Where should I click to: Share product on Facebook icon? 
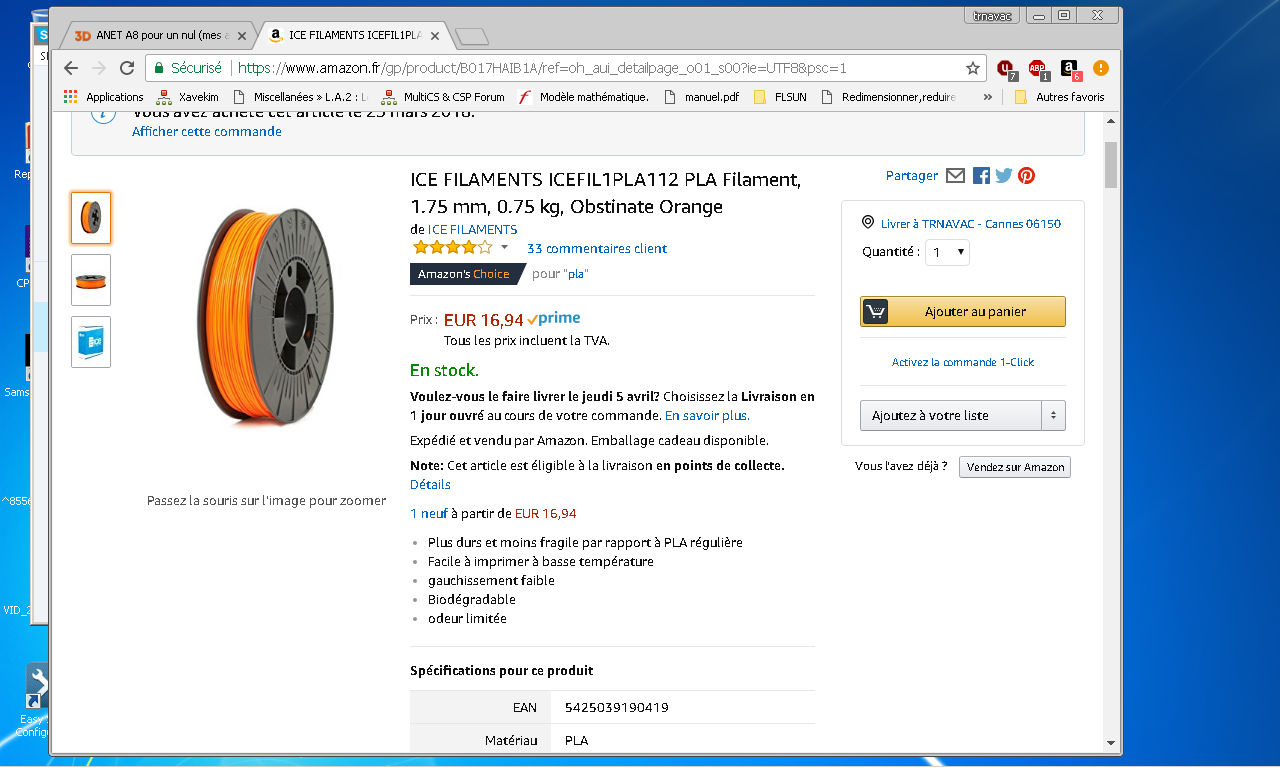pyautogui.click(x=981, y=175)
